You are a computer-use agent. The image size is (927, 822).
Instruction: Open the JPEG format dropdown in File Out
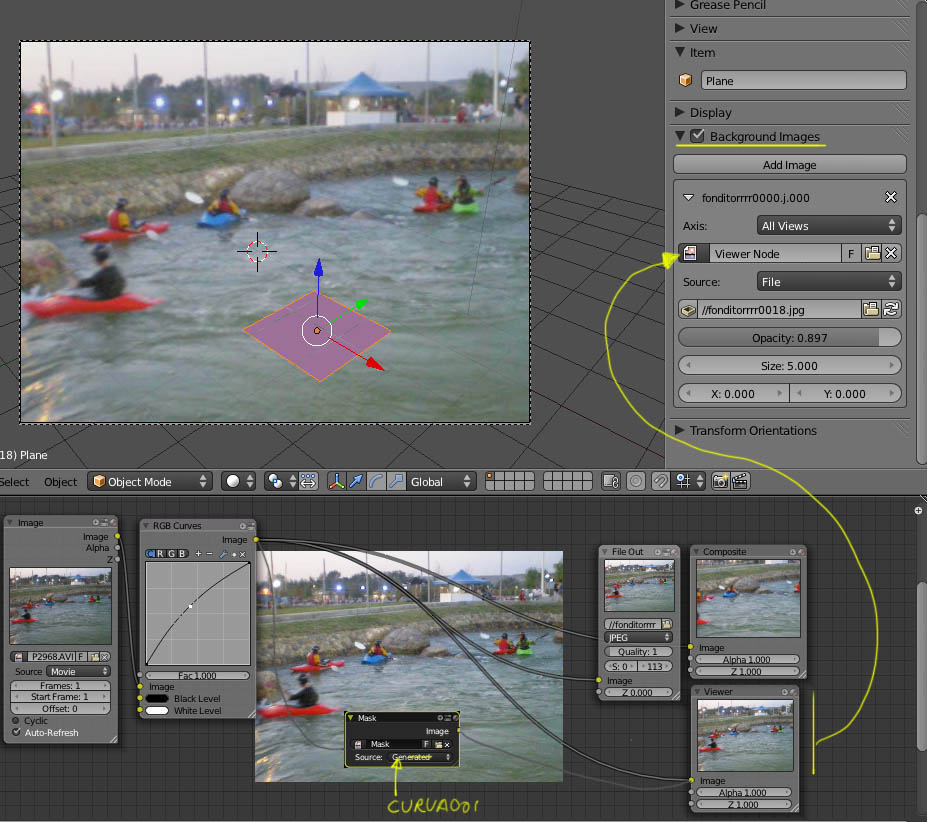[x=638, y=637]
